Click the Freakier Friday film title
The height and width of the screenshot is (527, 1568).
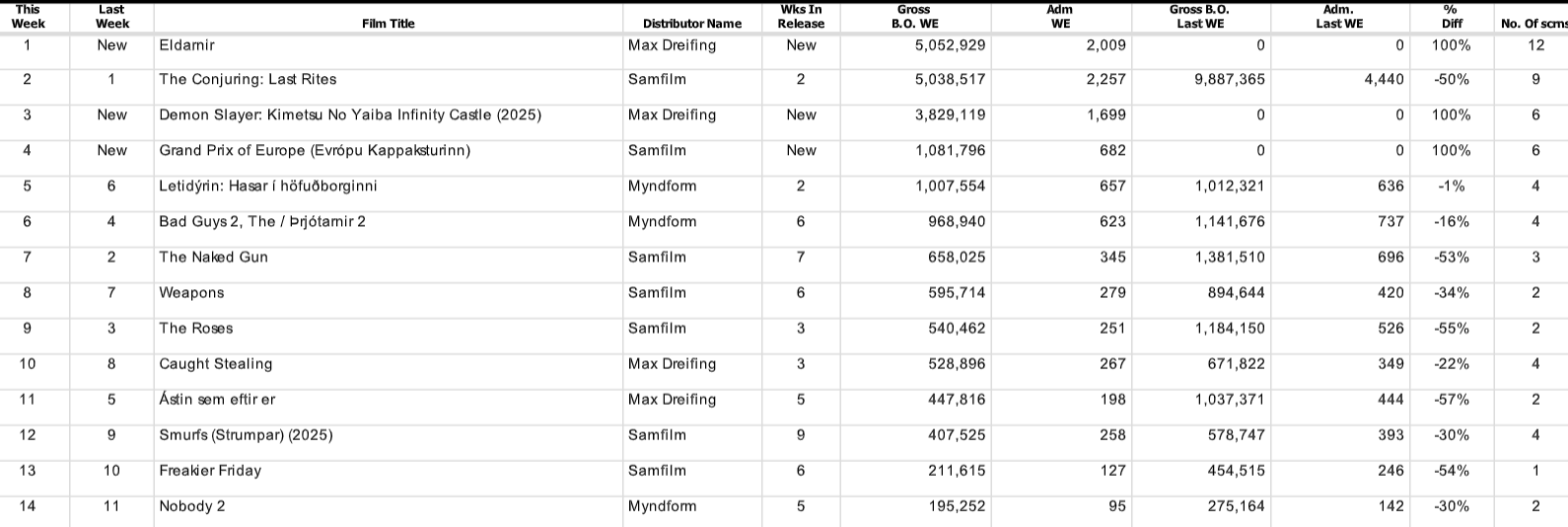point(210,471)
